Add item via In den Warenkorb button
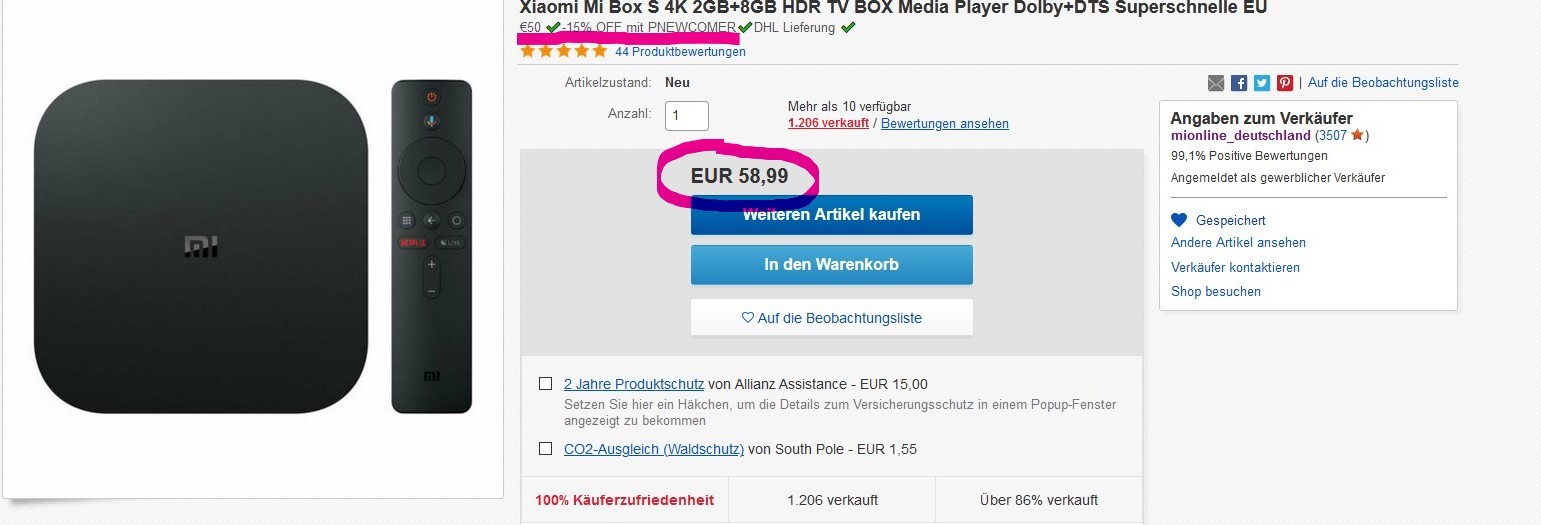This screenshot has height=525, width=1541. [x=831, y=265]
